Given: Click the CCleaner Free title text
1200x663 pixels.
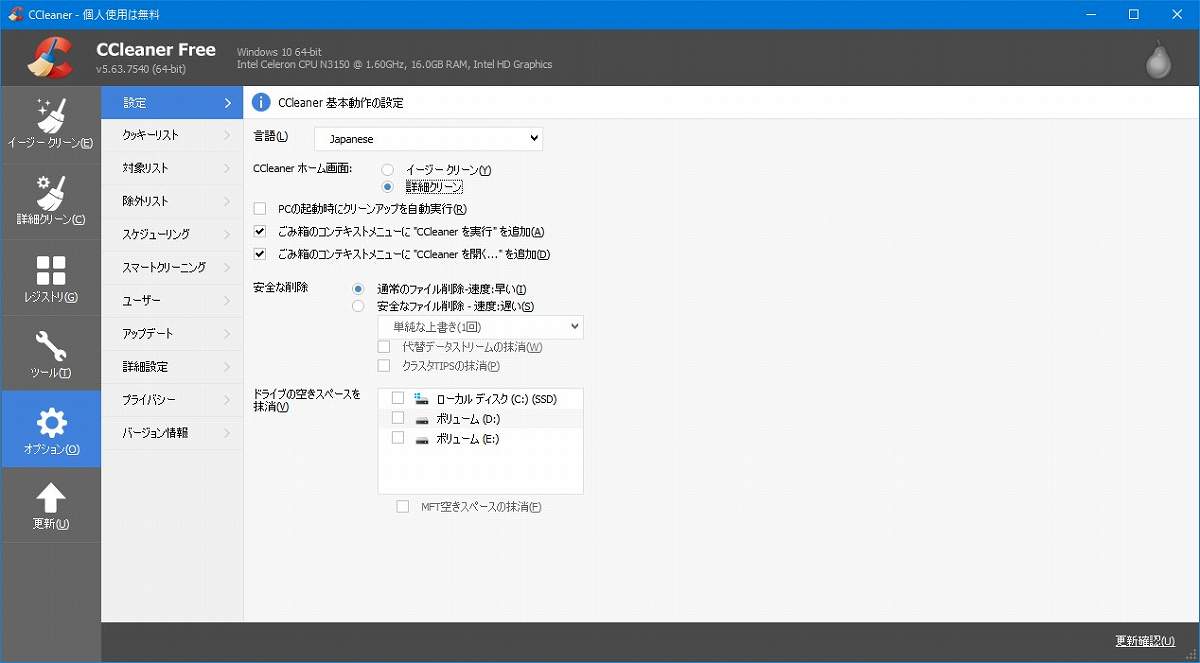Looking at the screenshot, I should [x=156, y=50].
